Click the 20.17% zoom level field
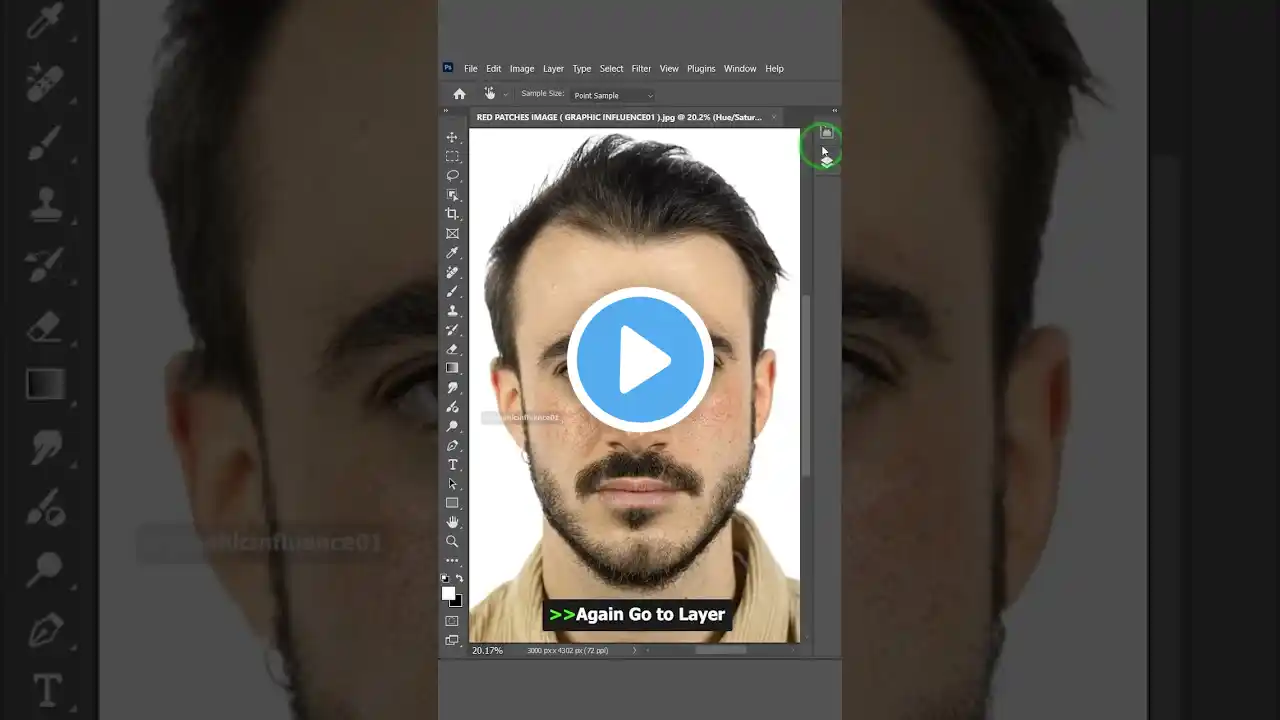 click(488, 651)
